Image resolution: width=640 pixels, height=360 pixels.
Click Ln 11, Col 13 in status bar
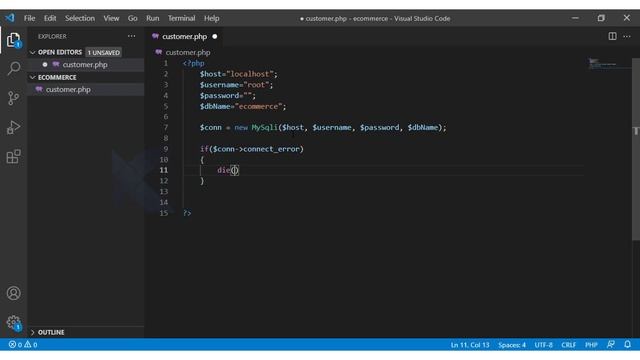click(470, 345)
